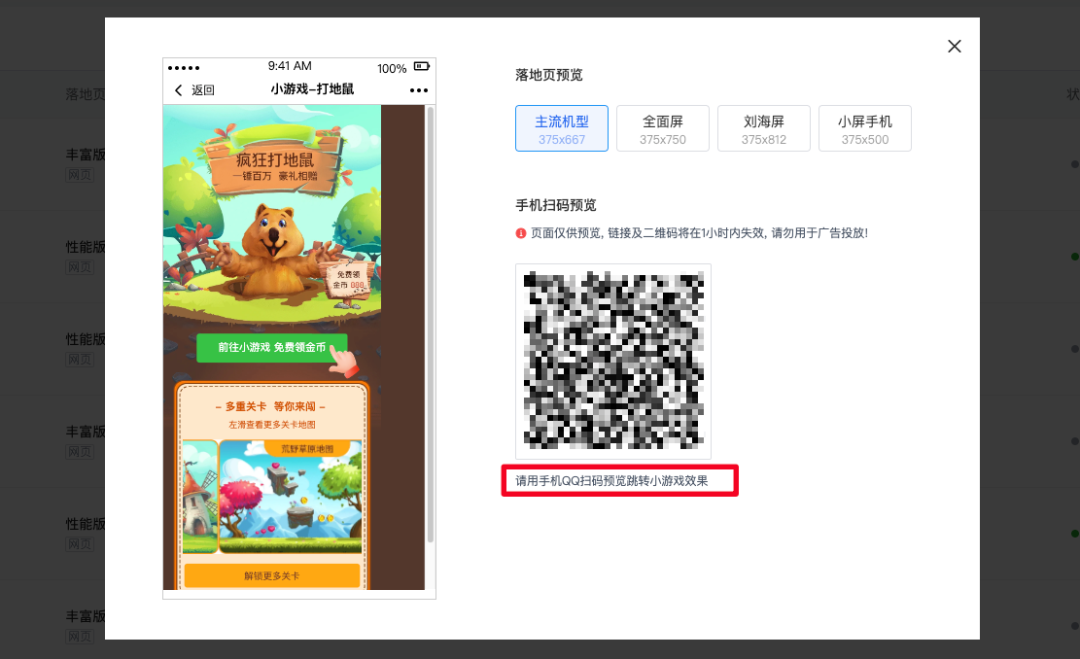This screenshot has width=1080, height=659.
Task: Click the phone preview vertical scrollbar
Action: [x=430, y=324]
